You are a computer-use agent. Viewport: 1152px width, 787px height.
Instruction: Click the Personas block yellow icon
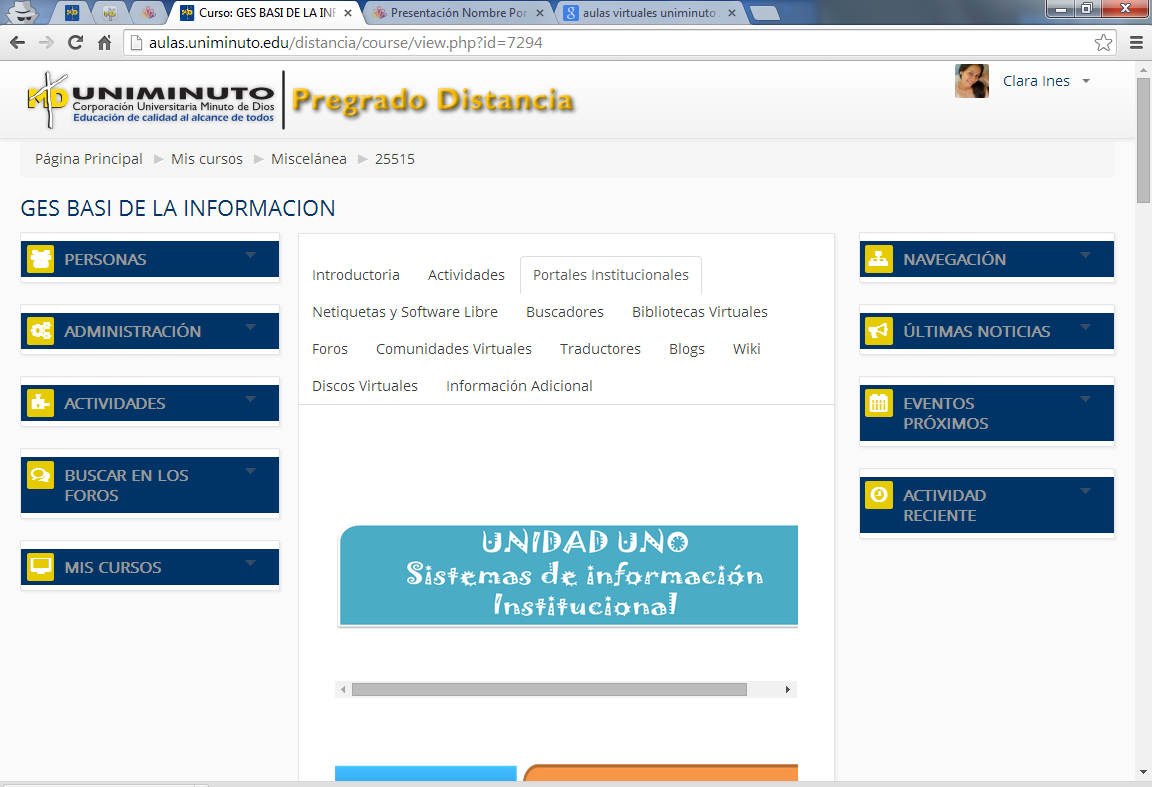pos(40,259)
